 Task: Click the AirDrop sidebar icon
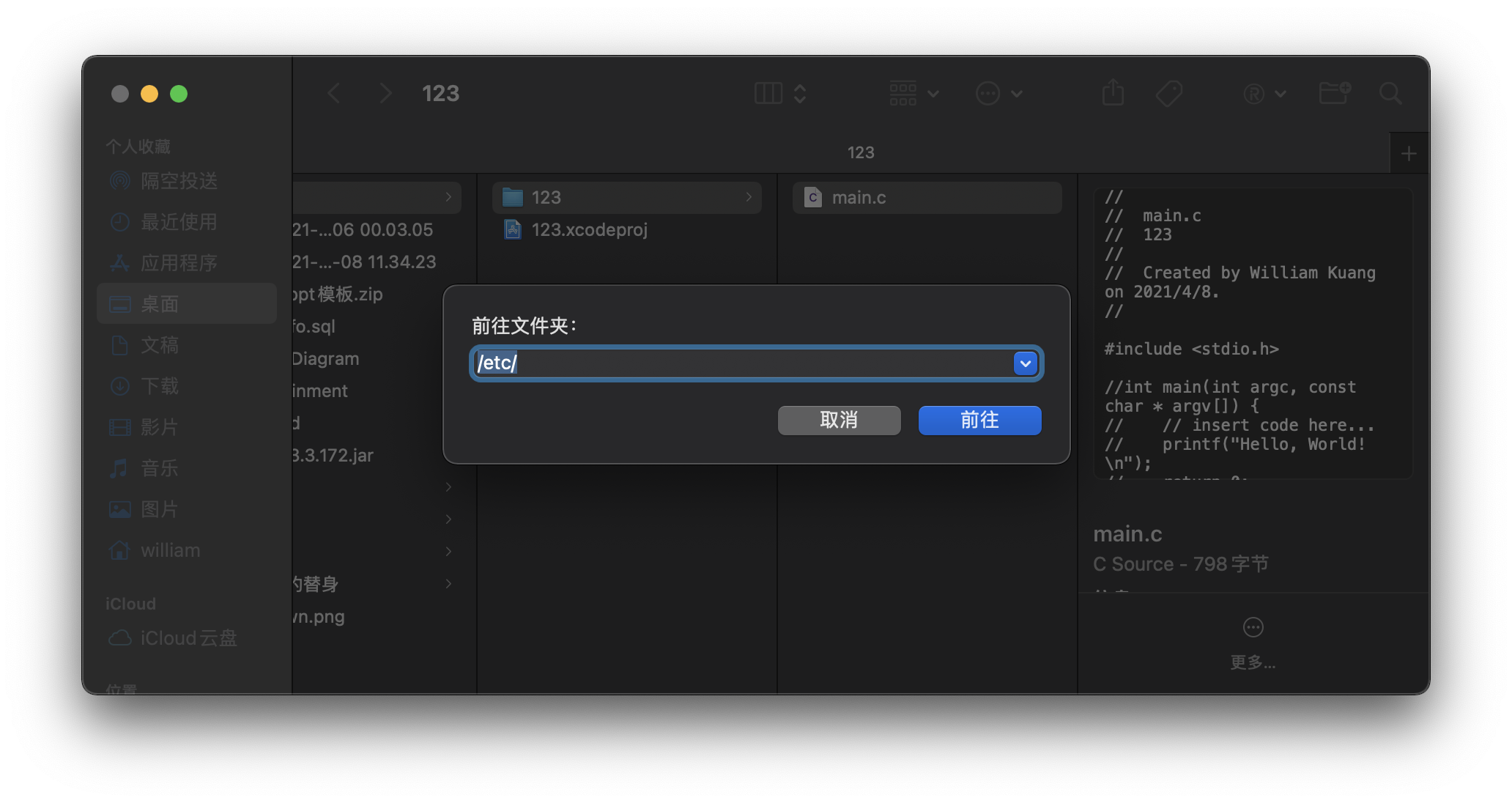click(119, 180)
